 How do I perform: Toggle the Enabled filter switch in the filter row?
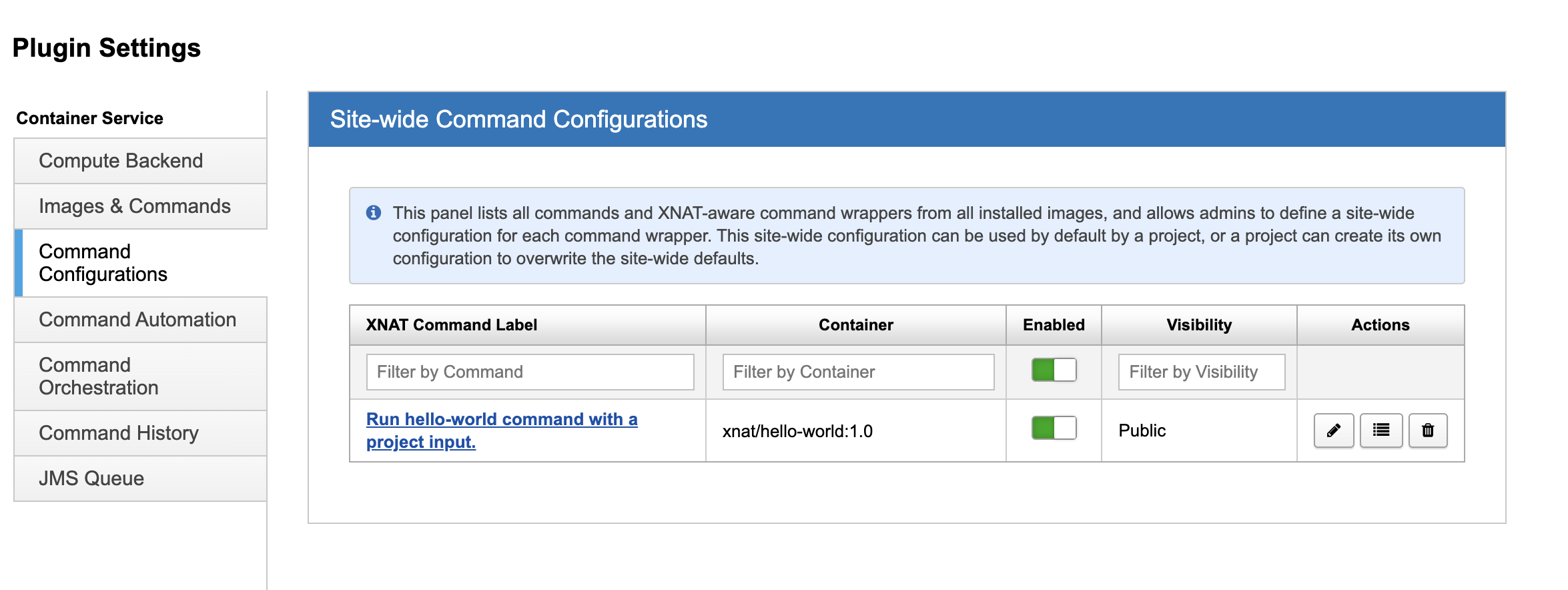coord(1054,370)
